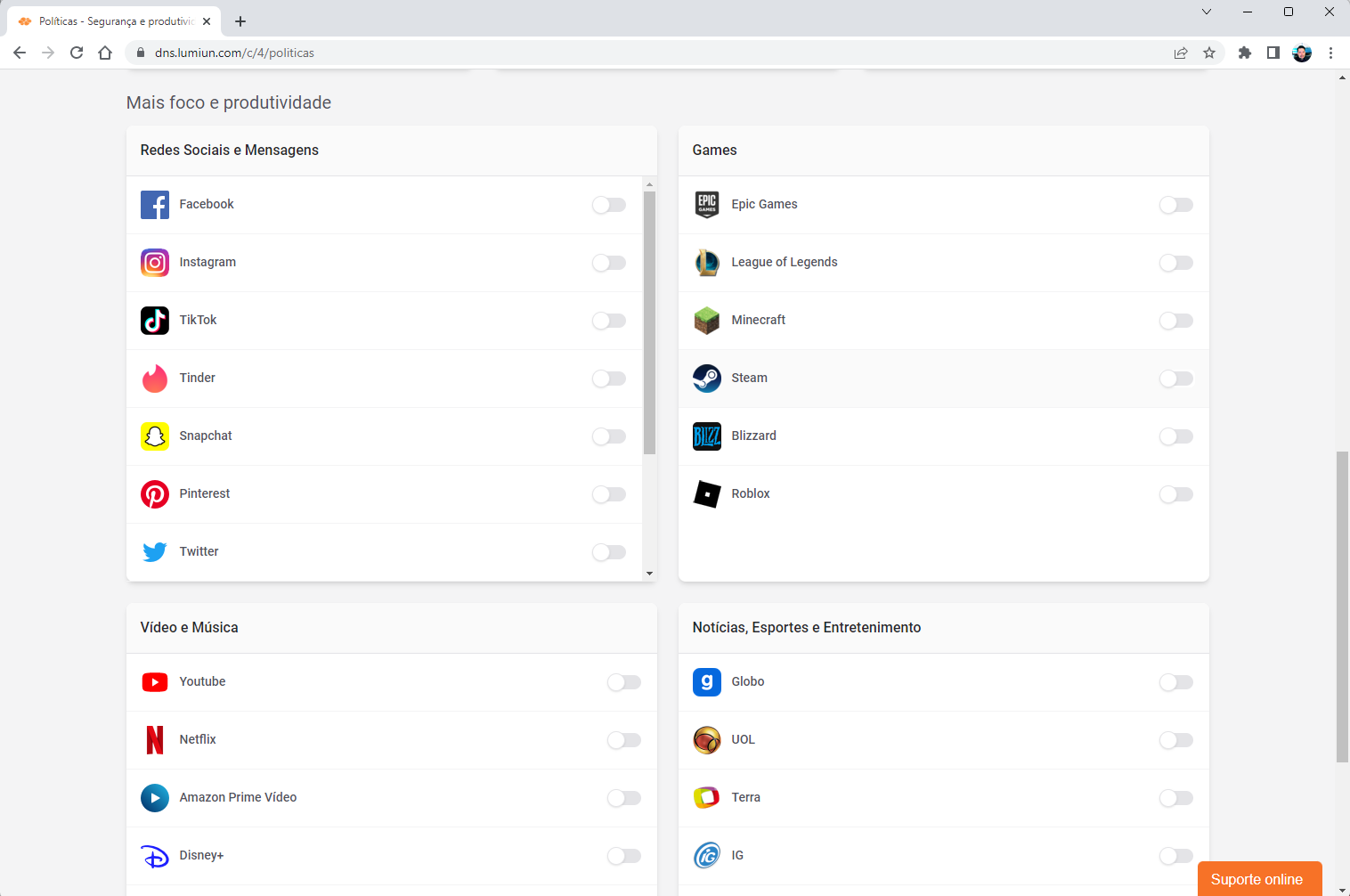Select the Políticas browser tab
The image size is (1350, 896).
pyautogui.click(x=114, y=21)
